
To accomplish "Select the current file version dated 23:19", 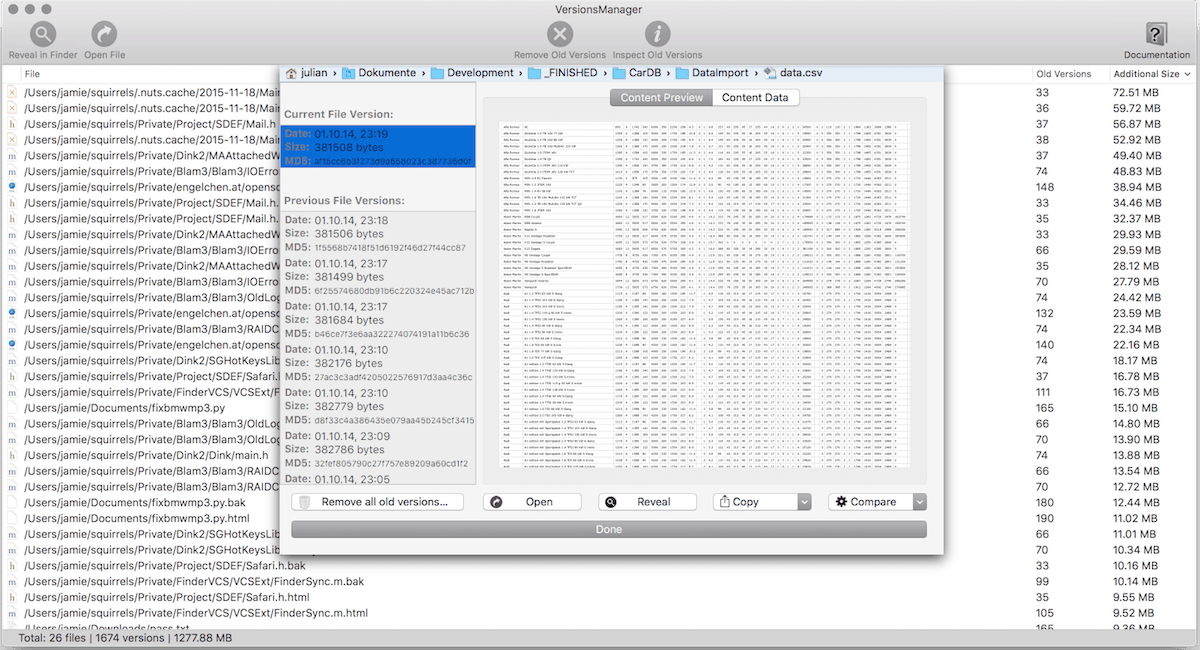I will click(x=378, y=146).
